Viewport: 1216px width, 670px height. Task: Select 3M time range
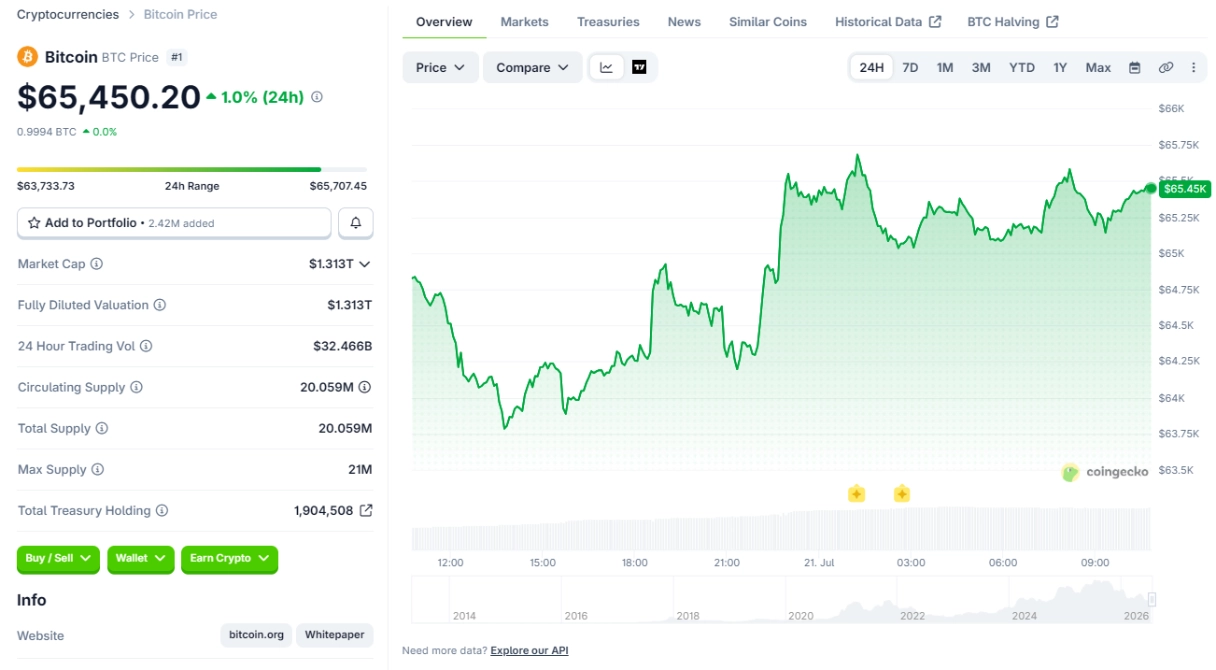point(981,67)
